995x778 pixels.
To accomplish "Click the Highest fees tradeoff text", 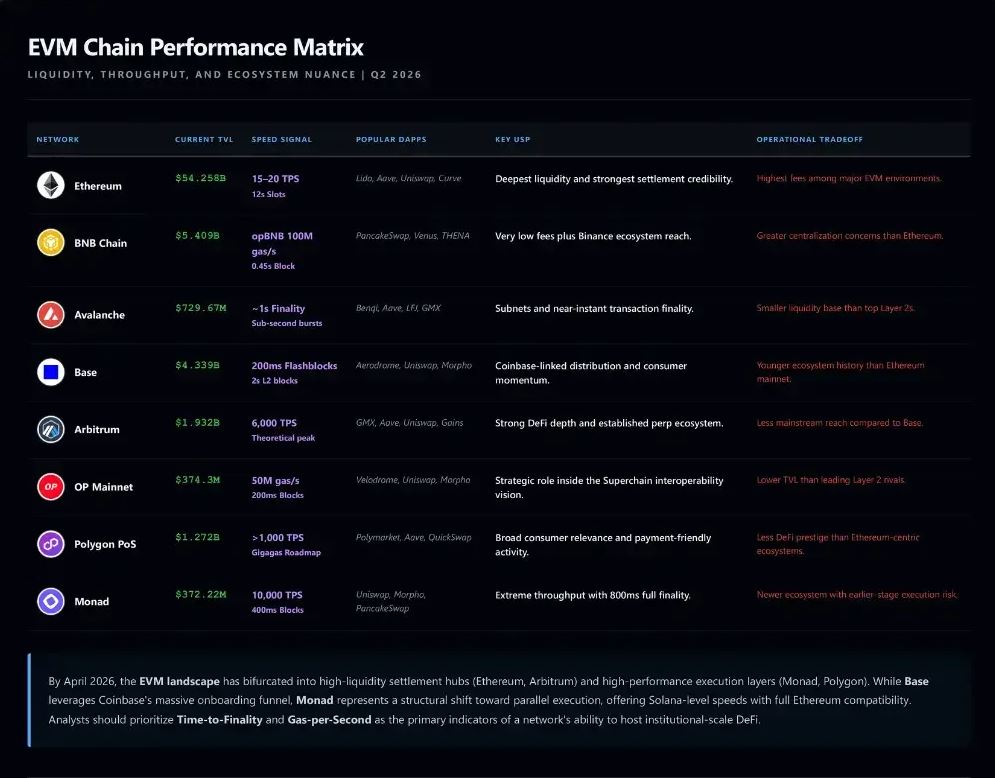I will point(849,178).
